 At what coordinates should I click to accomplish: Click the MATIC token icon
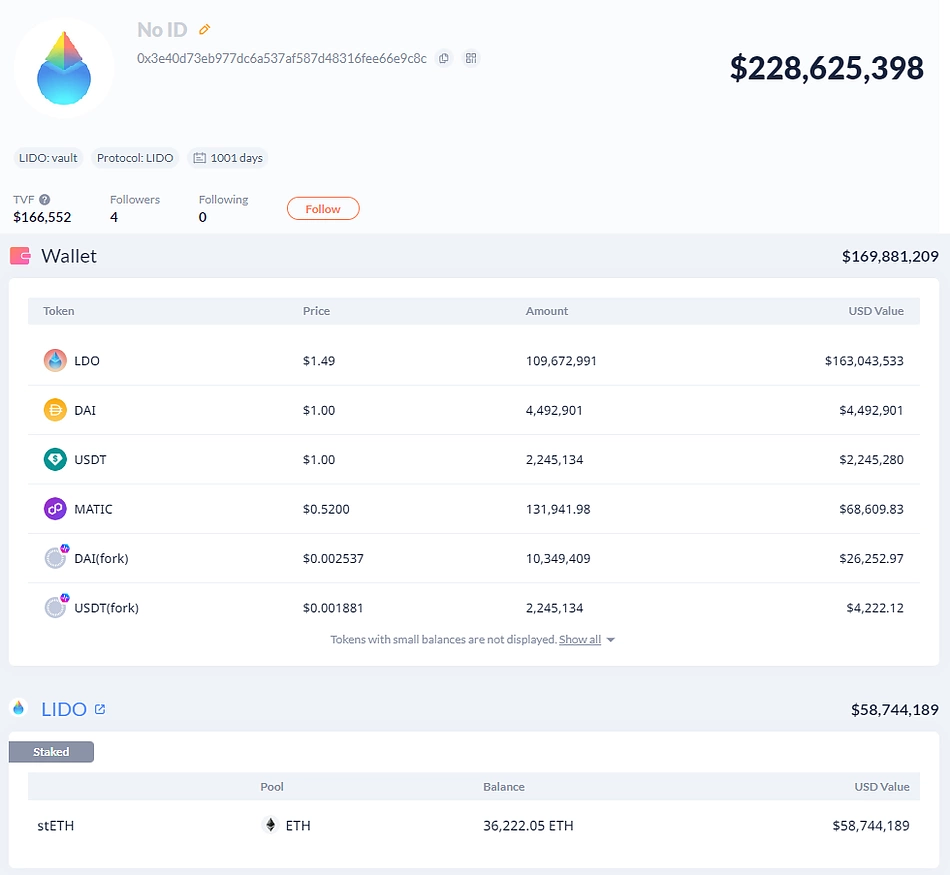pos(55,509)
